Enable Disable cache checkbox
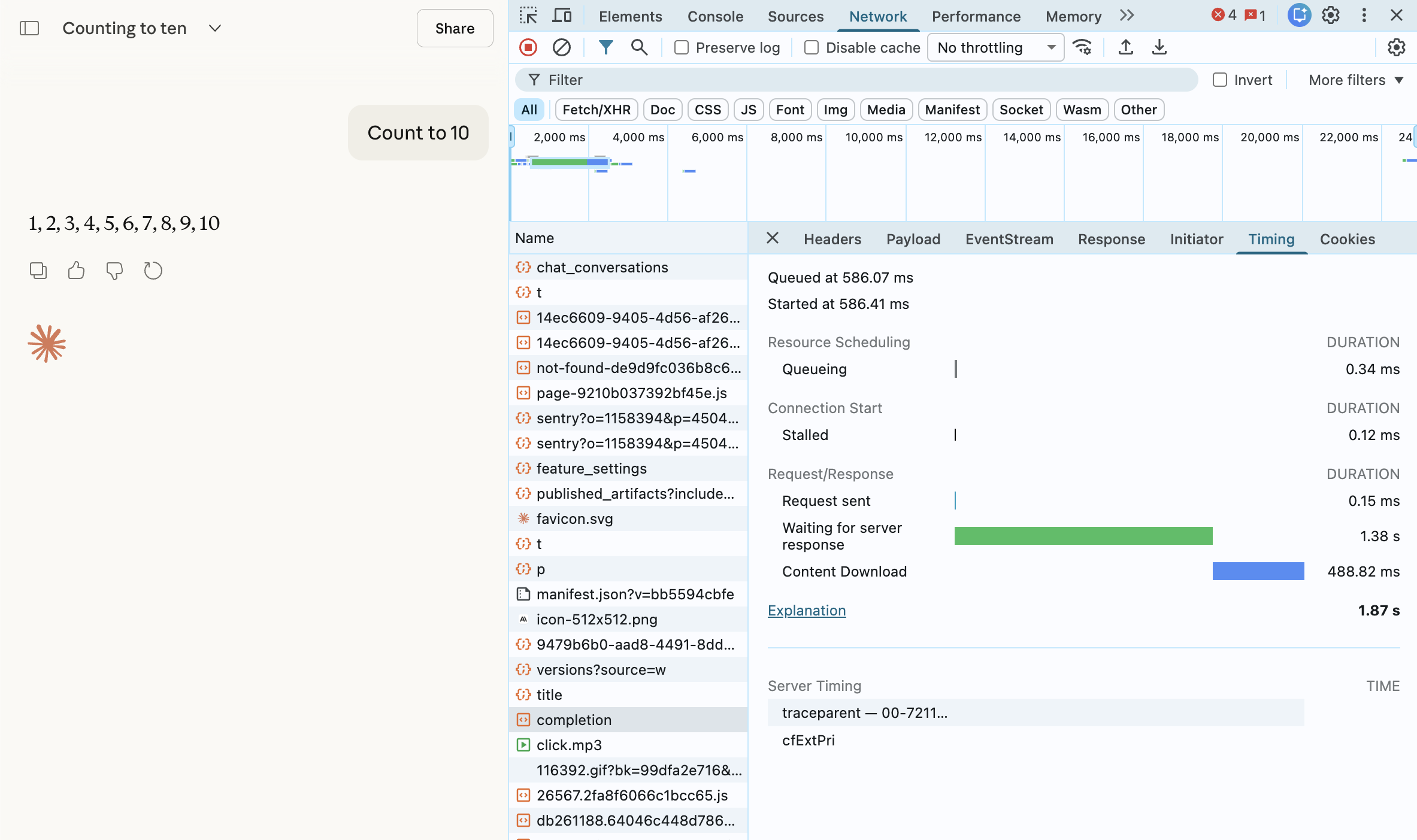1417x840 pixels. pyautogui.click(x=812, y=47)
